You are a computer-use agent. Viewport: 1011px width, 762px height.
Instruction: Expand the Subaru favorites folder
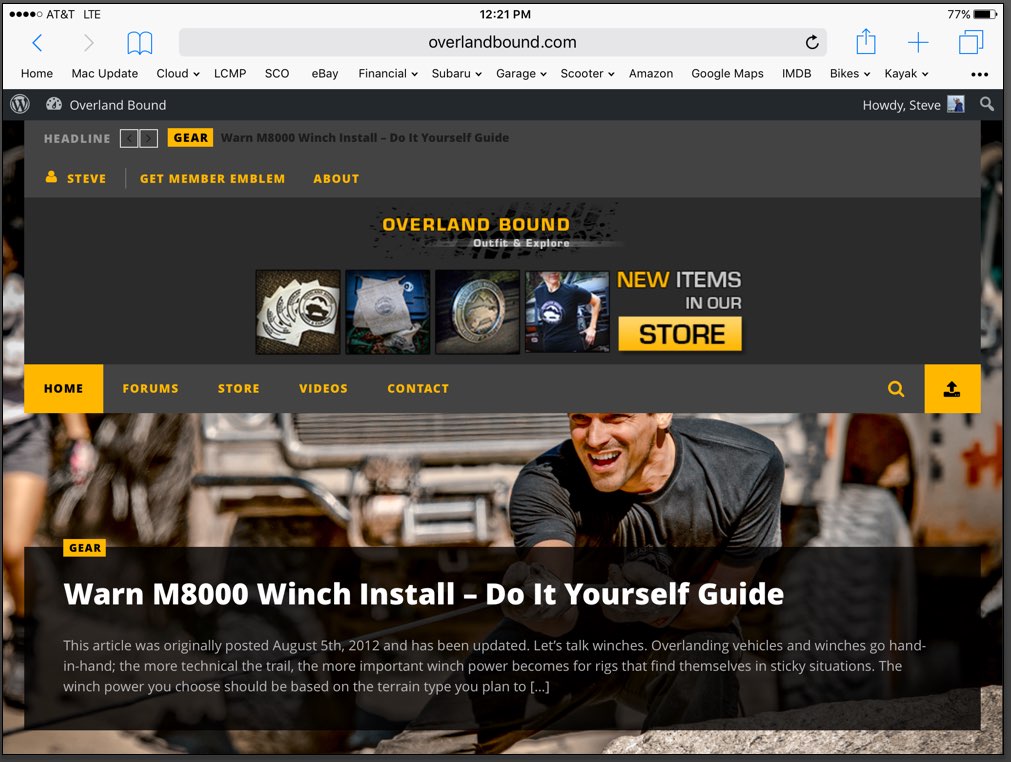[456, 74]
